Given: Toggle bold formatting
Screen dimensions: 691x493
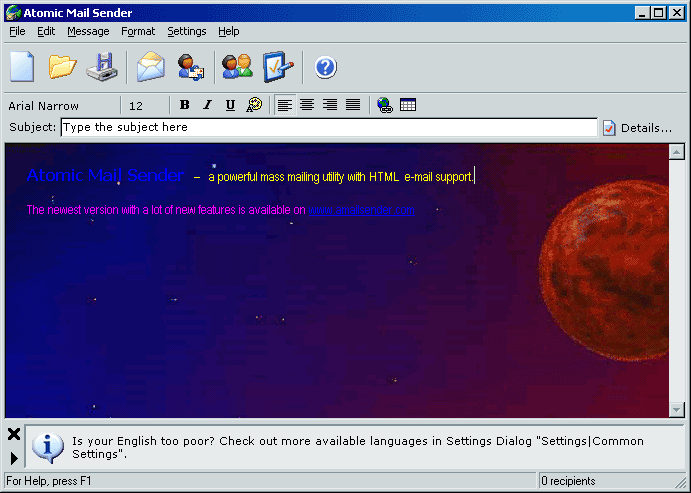Looking at the screenshot, I should click(x=185, y=105).
